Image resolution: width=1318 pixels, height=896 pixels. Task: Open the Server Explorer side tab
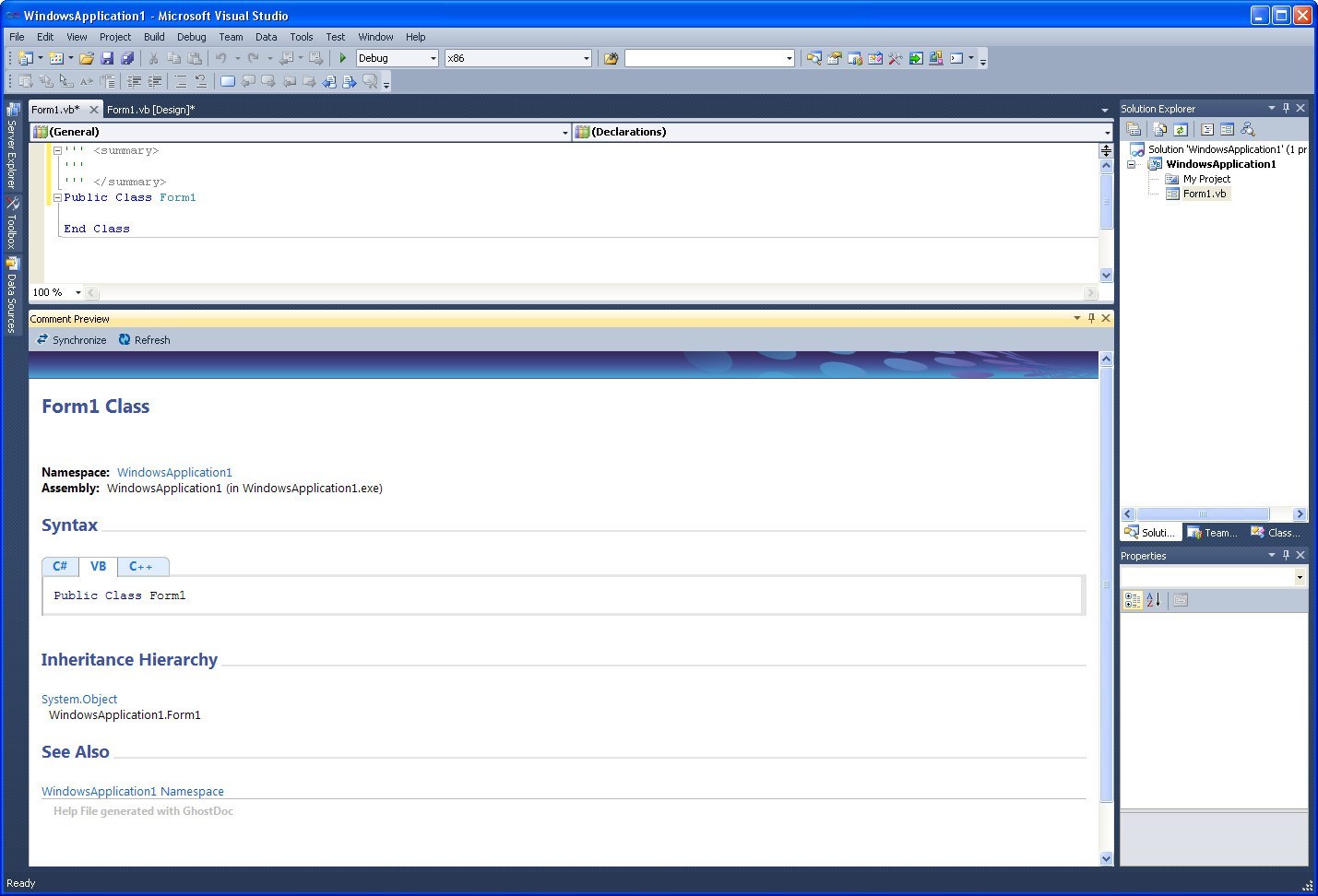[12, 145]
